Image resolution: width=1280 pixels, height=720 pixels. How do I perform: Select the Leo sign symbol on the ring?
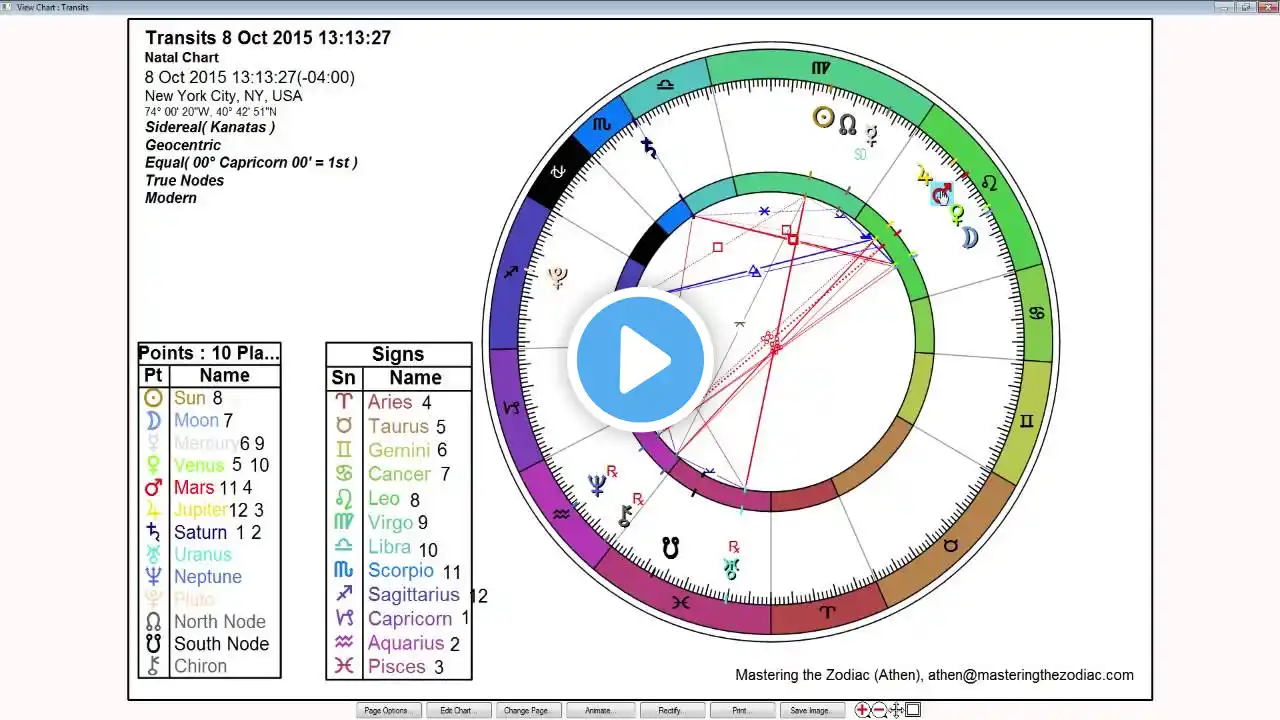pyautogui.click(x=989, y=182)
